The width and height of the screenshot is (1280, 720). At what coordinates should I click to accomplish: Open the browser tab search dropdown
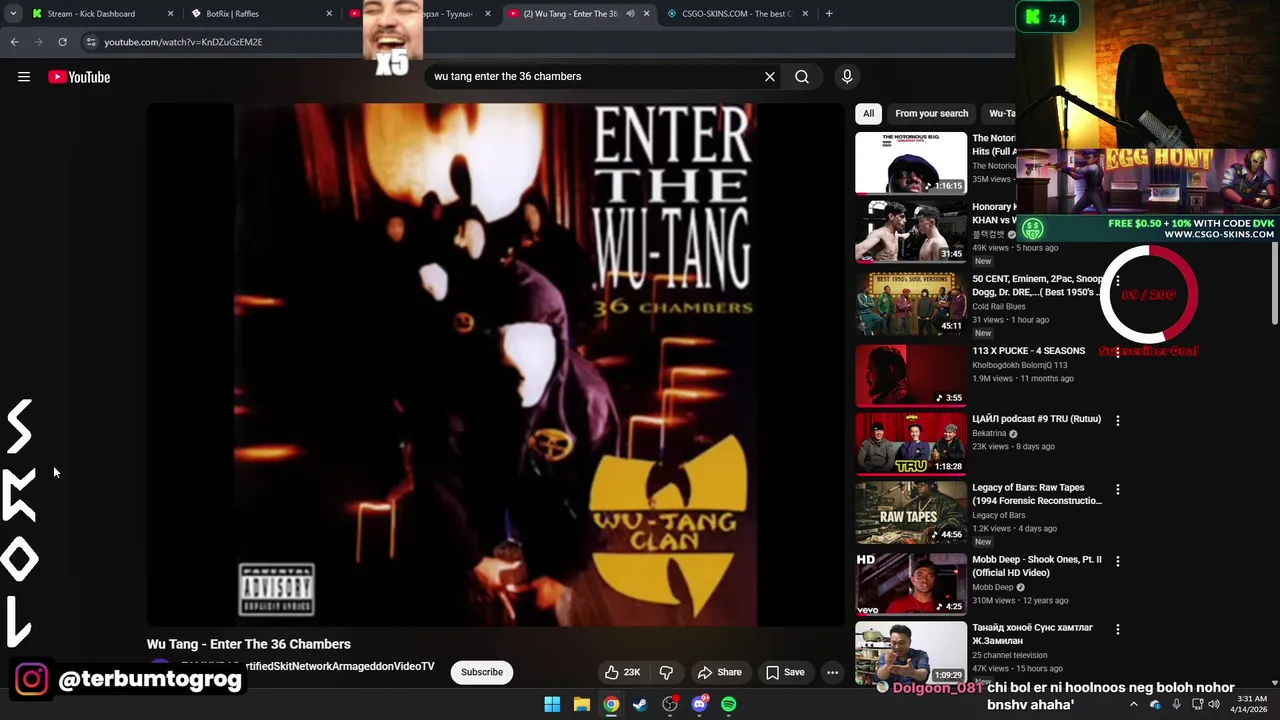coord(13,14)
